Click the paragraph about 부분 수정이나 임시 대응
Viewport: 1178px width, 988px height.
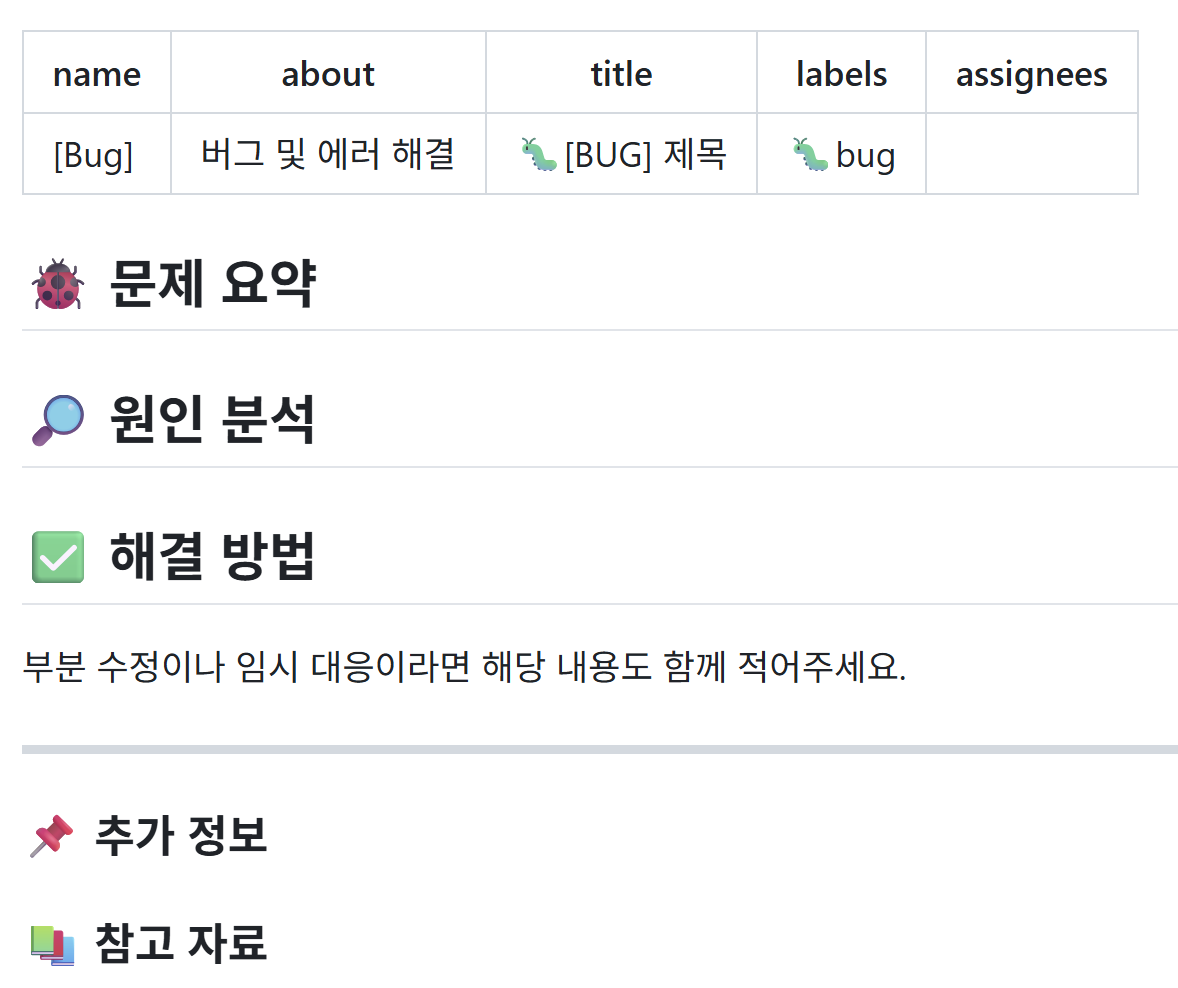[464, 666]
